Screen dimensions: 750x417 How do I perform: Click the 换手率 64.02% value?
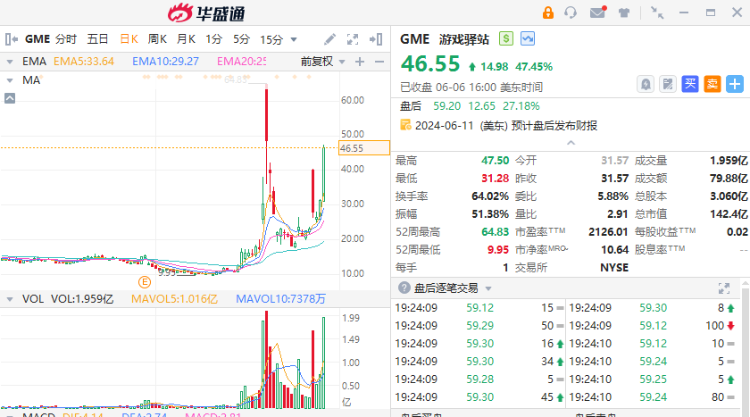[x=490, y=196]
